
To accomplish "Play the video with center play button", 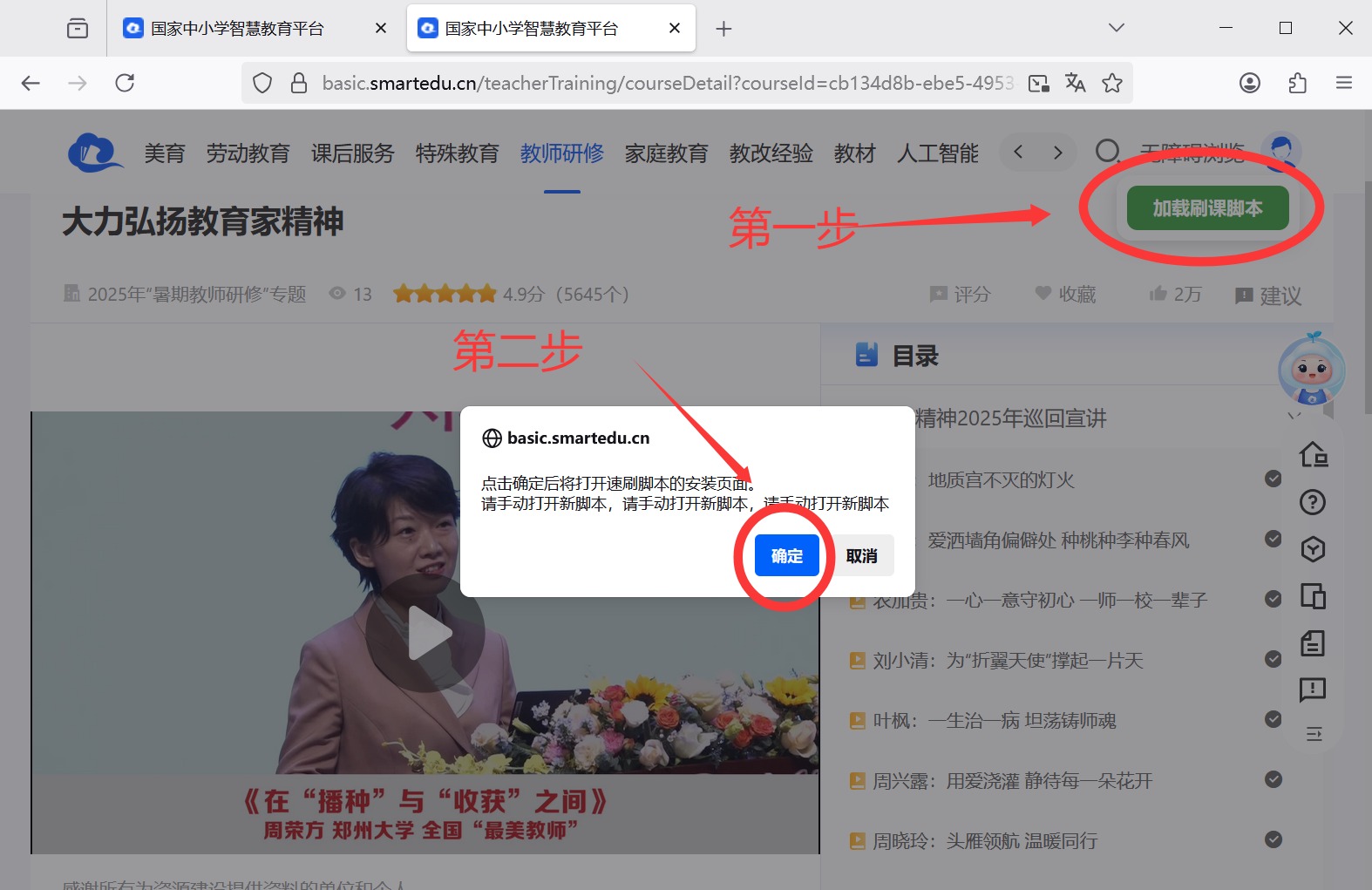I will (x=425, y=633).
